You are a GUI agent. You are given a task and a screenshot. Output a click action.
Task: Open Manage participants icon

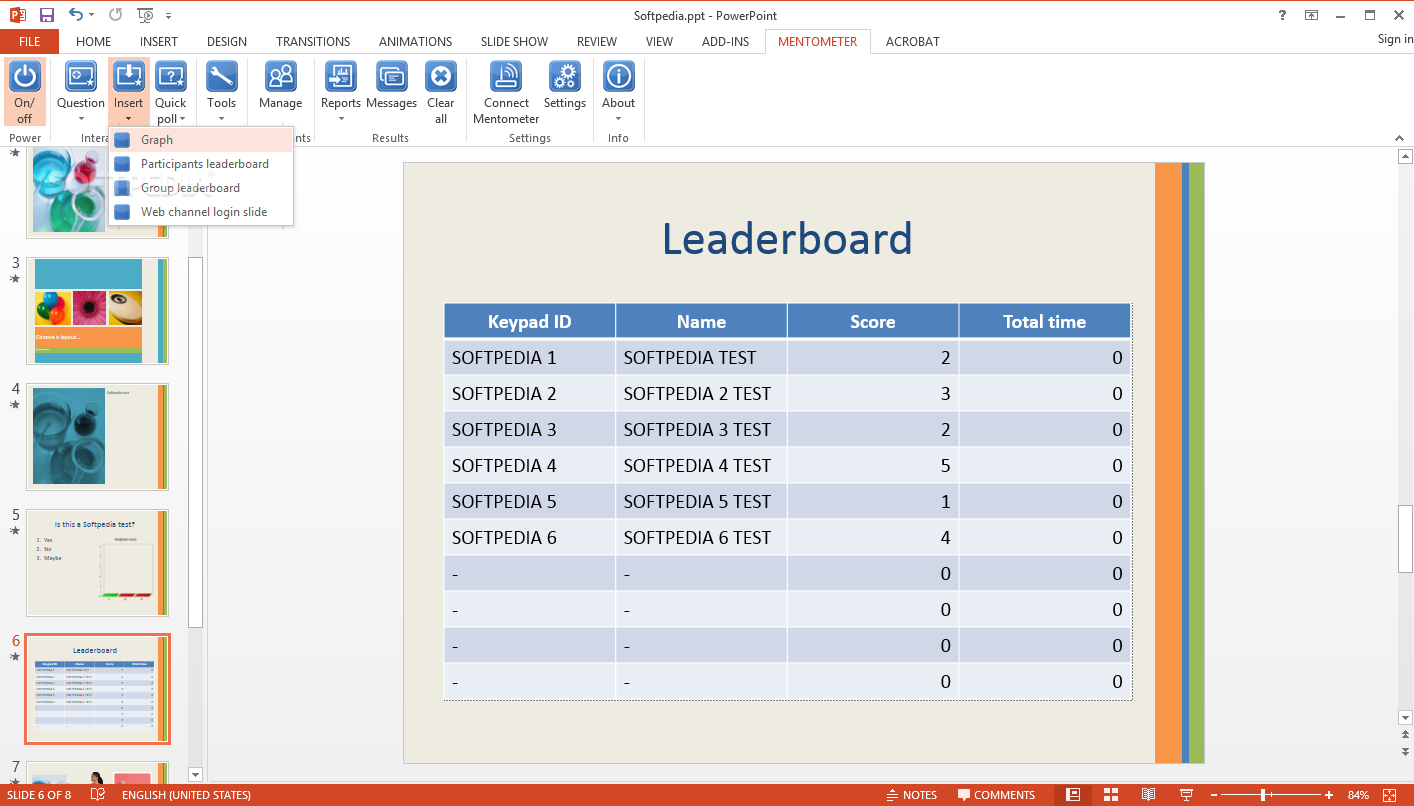[280, 78]
